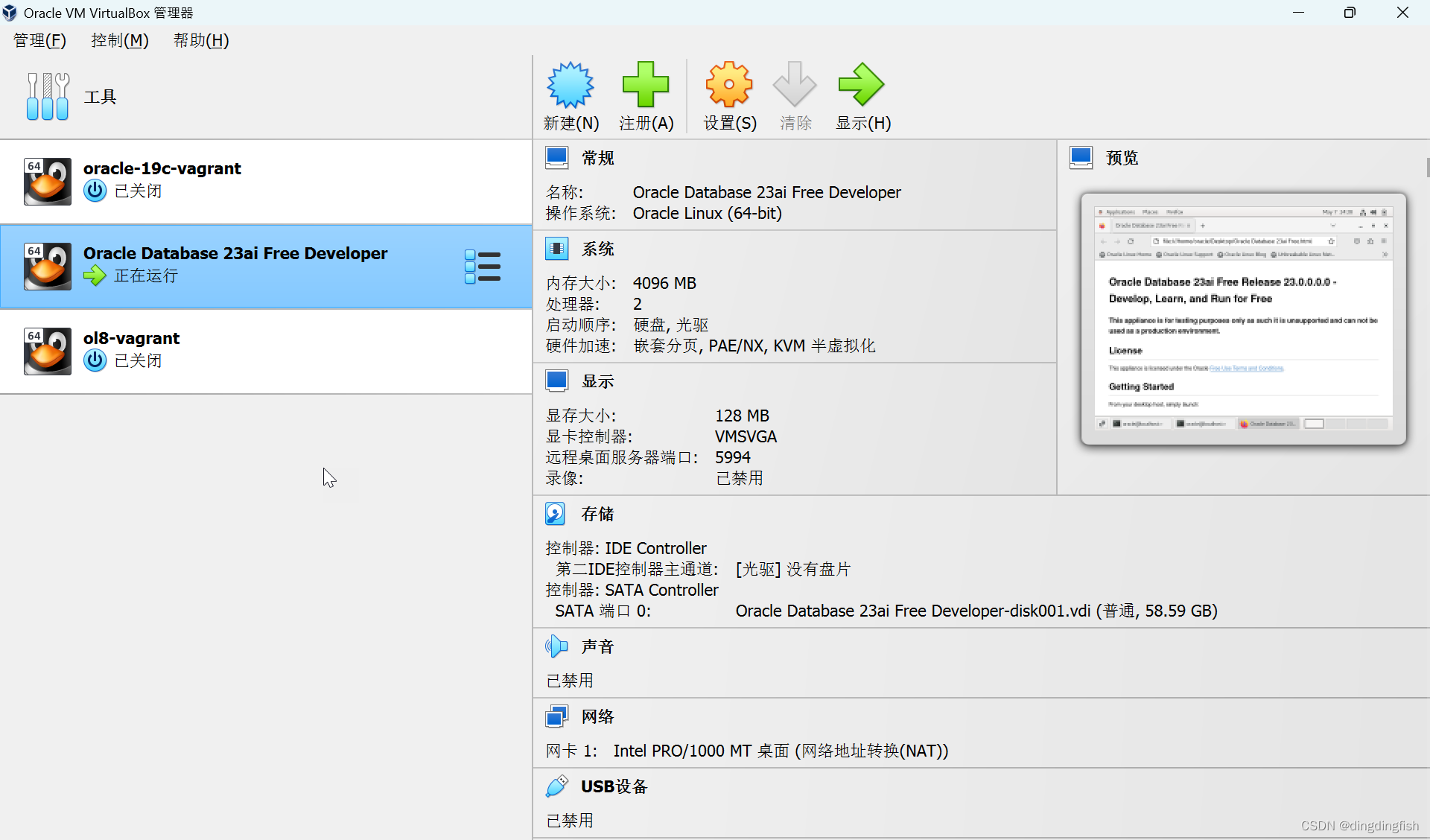Screen dimensions: 1430x840
Task: Click the System (系统) chip icon
Action: [x=557, y=249]
